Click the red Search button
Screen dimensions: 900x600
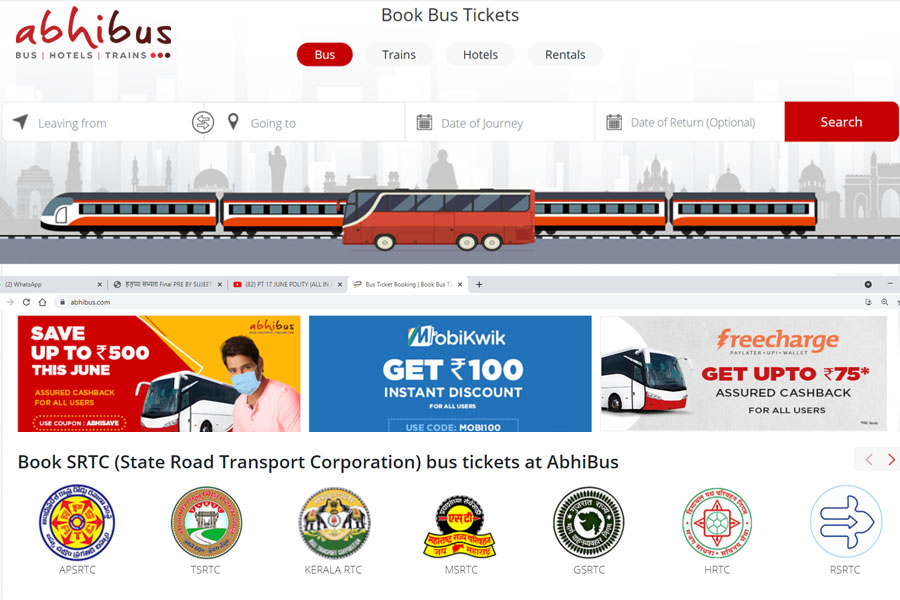(841, 122)
